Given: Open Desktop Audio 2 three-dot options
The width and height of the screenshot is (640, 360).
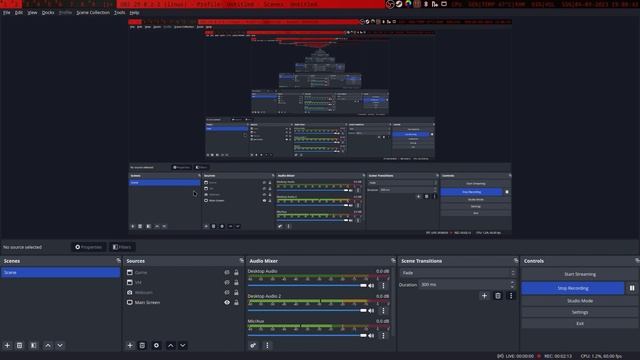Looking at the screenshot, I should pos(383,311).
